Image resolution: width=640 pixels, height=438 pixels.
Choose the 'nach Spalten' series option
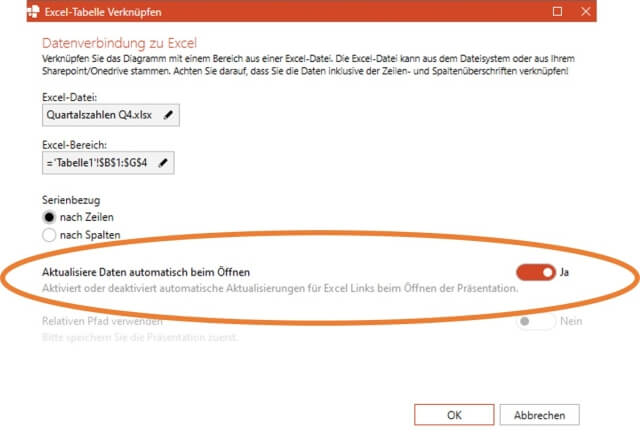50,234
